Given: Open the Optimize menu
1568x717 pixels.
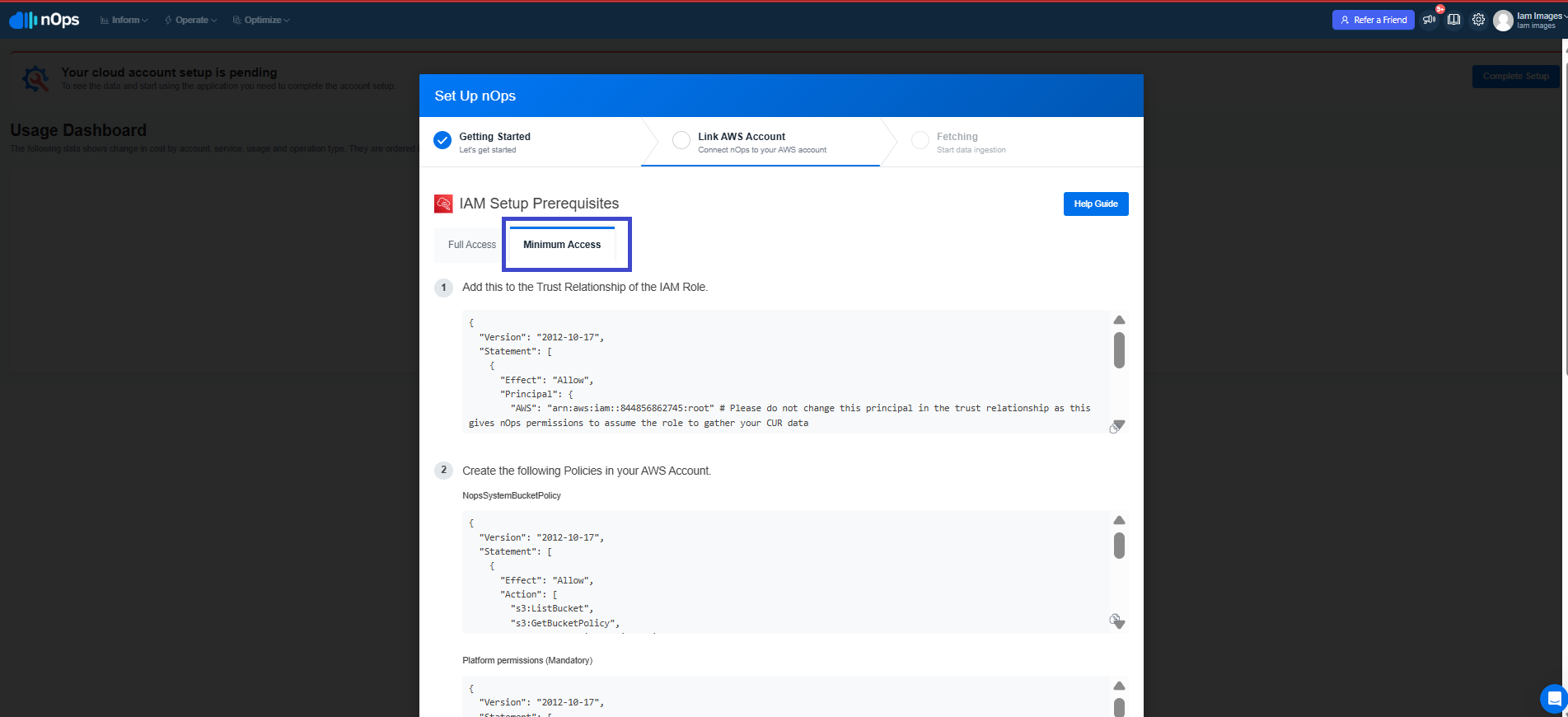Looking at the screenshot, I should point(261,20).
